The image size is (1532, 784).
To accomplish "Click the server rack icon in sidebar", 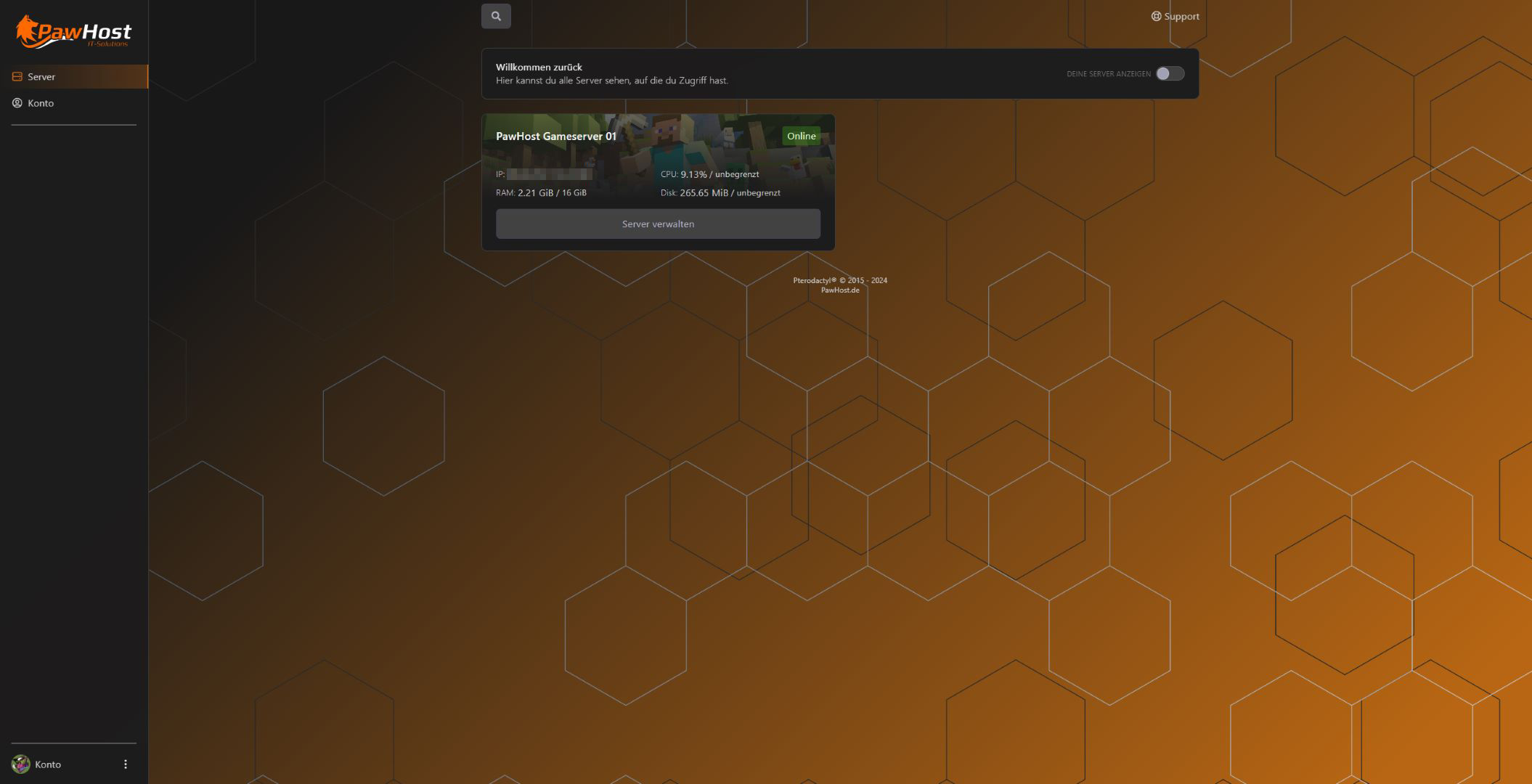I will [17, 76].
